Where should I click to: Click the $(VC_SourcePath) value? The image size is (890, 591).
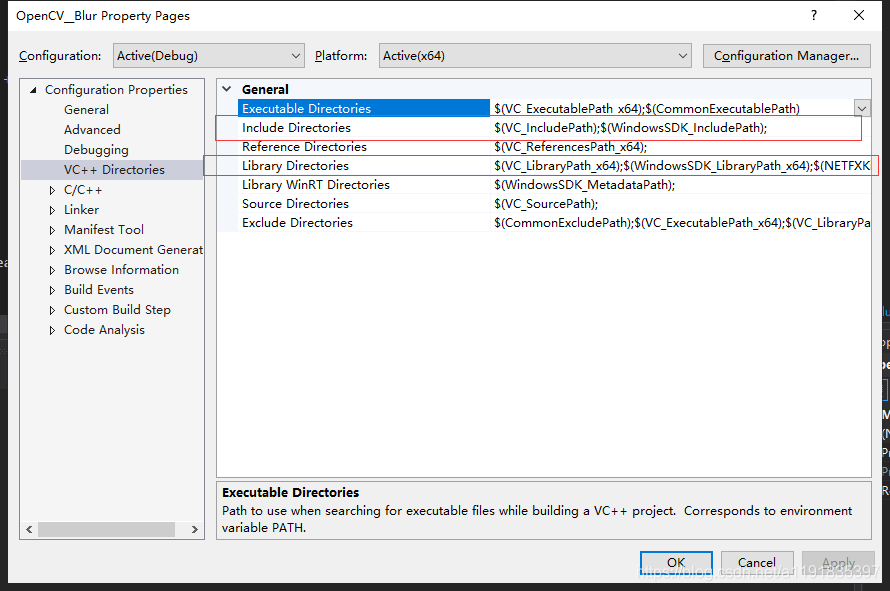tap(546, 203)
